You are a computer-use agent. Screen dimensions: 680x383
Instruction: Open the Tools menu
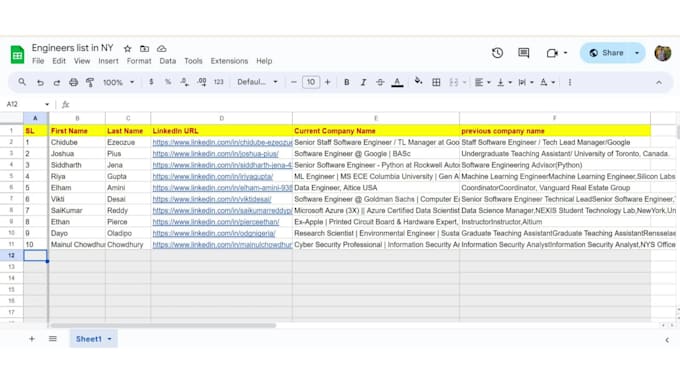tap(193, 61)
